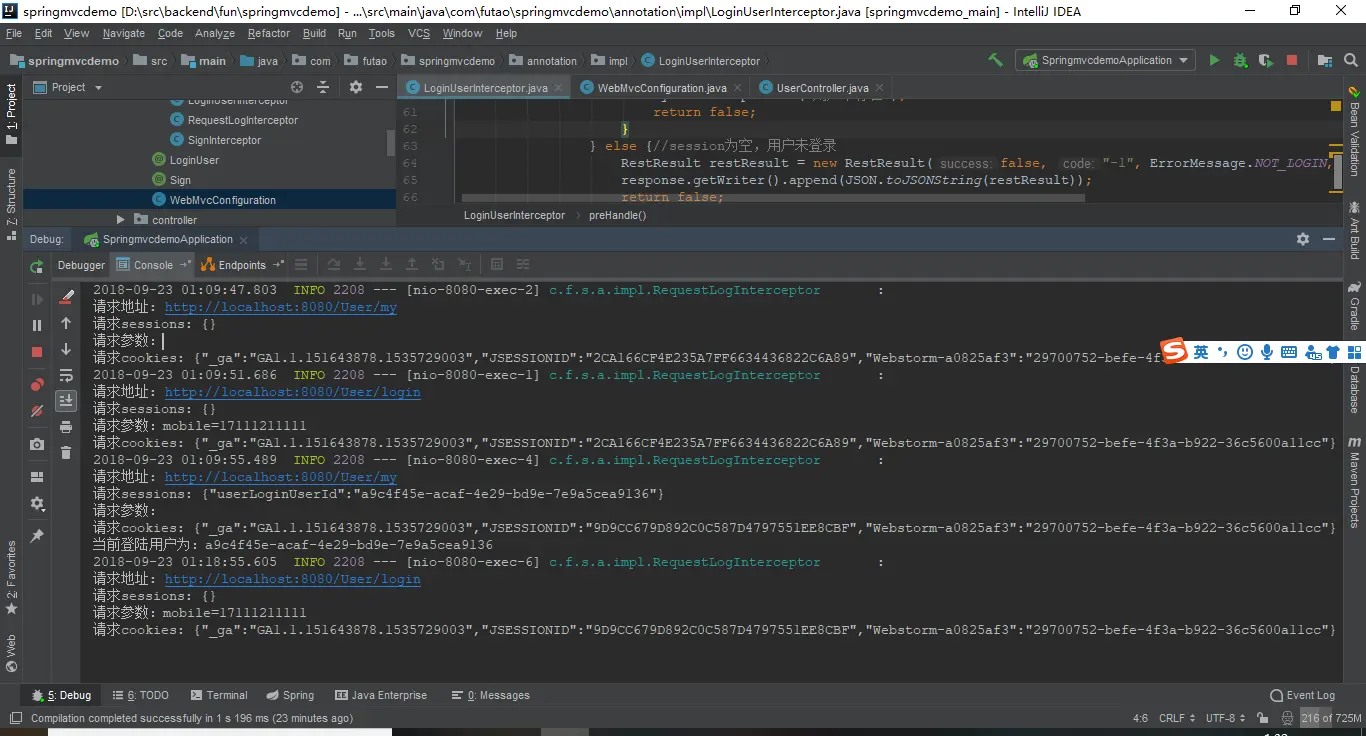Screen dimensions: 1366x736
Task: Click the yellow inspection warning indicator square
Action: (x=1337, y=105)
